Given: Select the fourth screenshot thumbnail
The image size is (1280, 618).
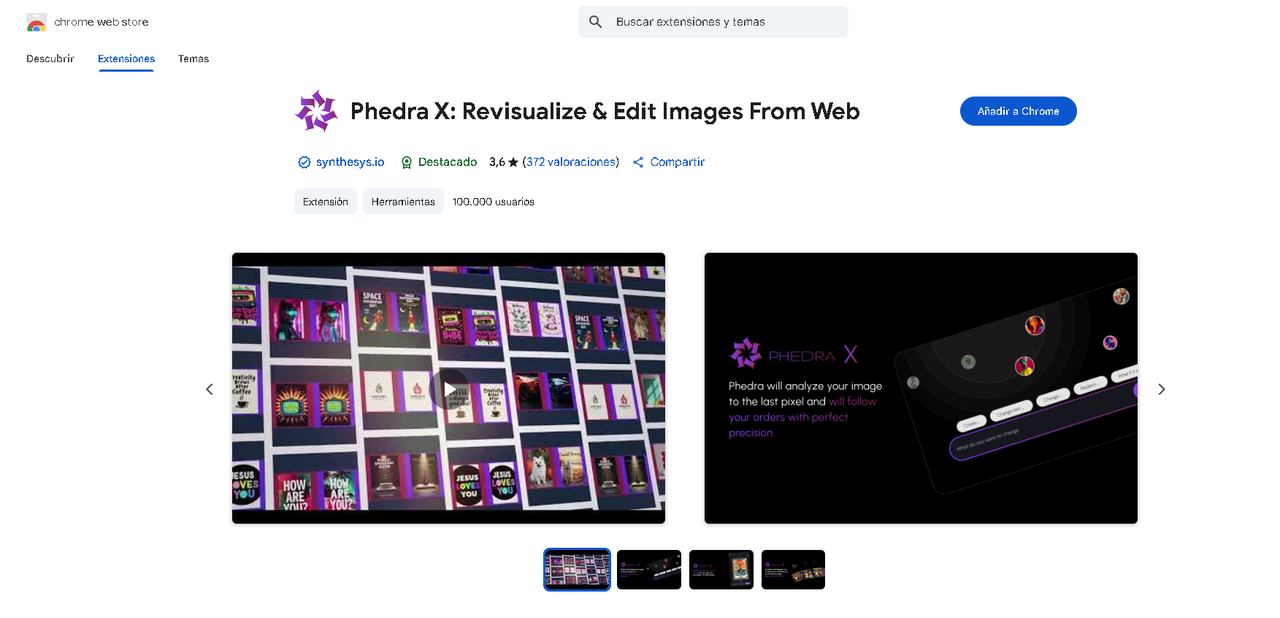Looking at the screenshot, I should click(x=793, y=570).
